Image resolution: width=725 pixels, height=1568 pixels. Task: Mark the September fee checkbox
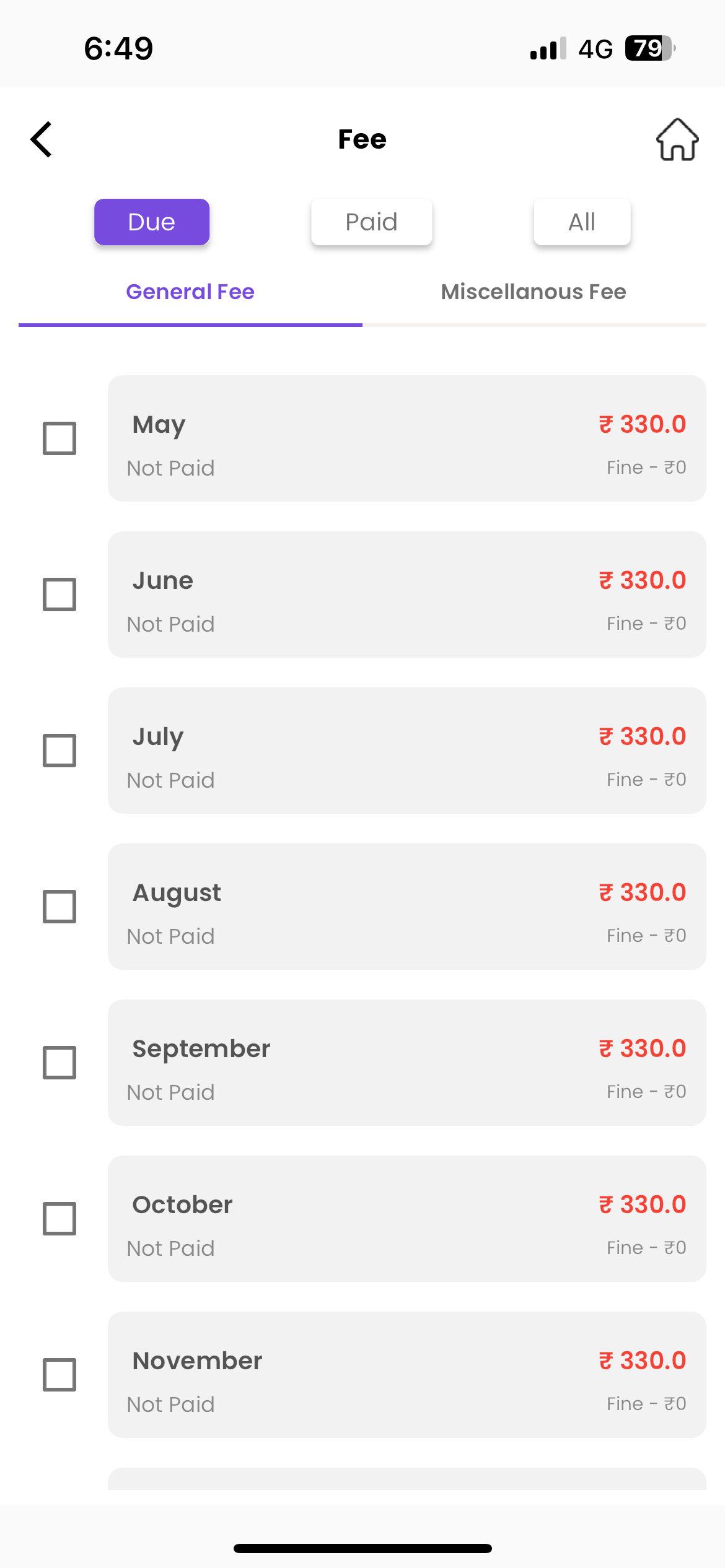[59, 1063]
